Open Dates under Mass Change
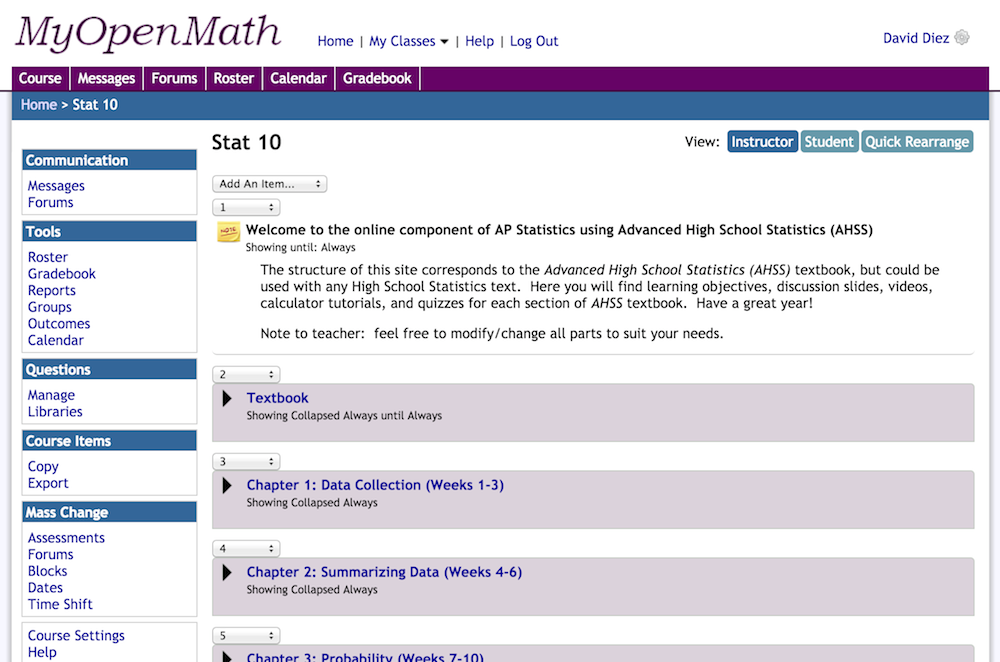The image size is (1000, 662). 45,587
